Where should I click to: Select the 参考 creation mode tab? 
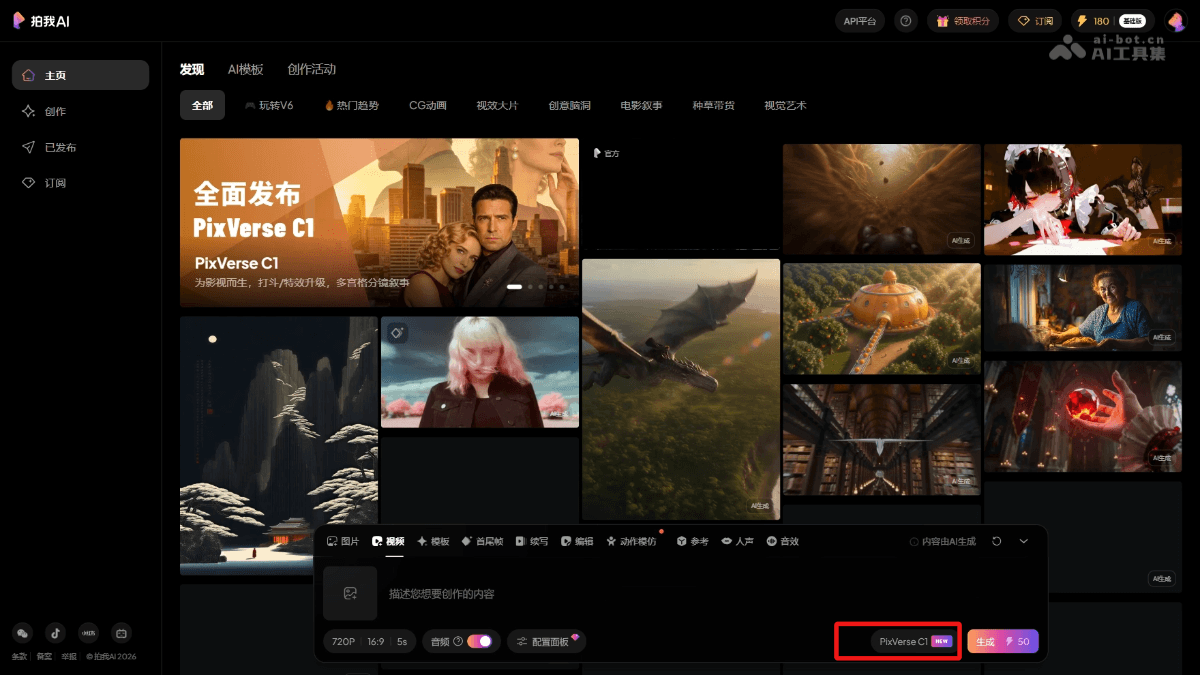(692, 541)
